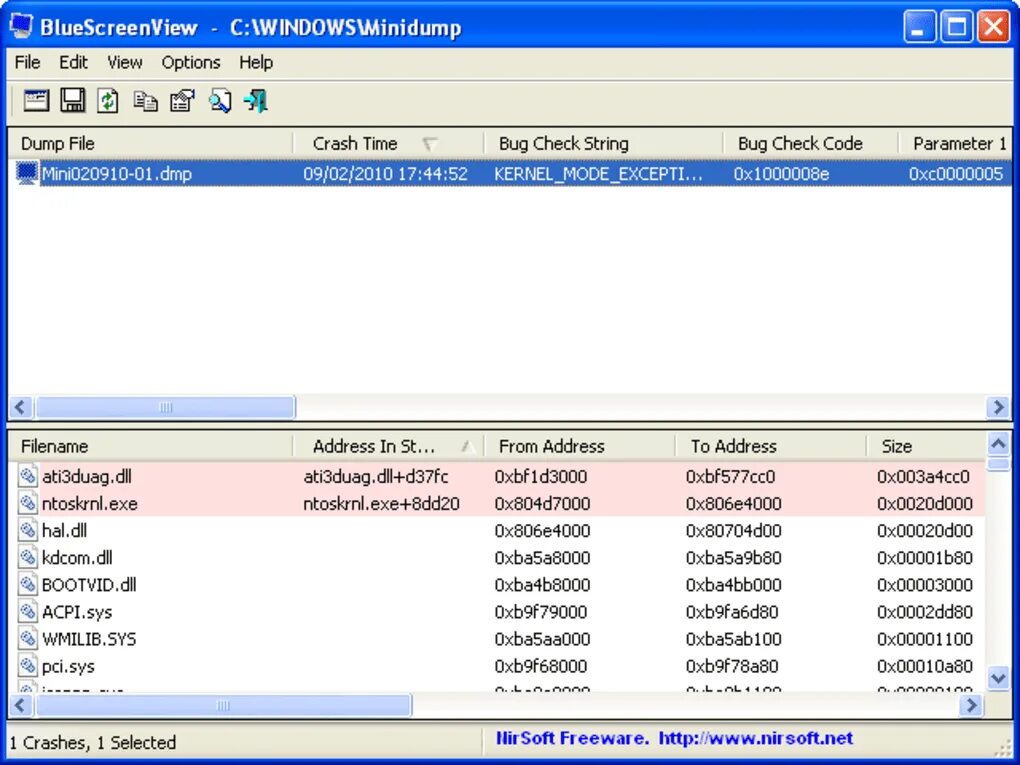This screenshot has height=765, width=1020.
Task: Sort by Crash Time column header
Action: coord(388,143)
